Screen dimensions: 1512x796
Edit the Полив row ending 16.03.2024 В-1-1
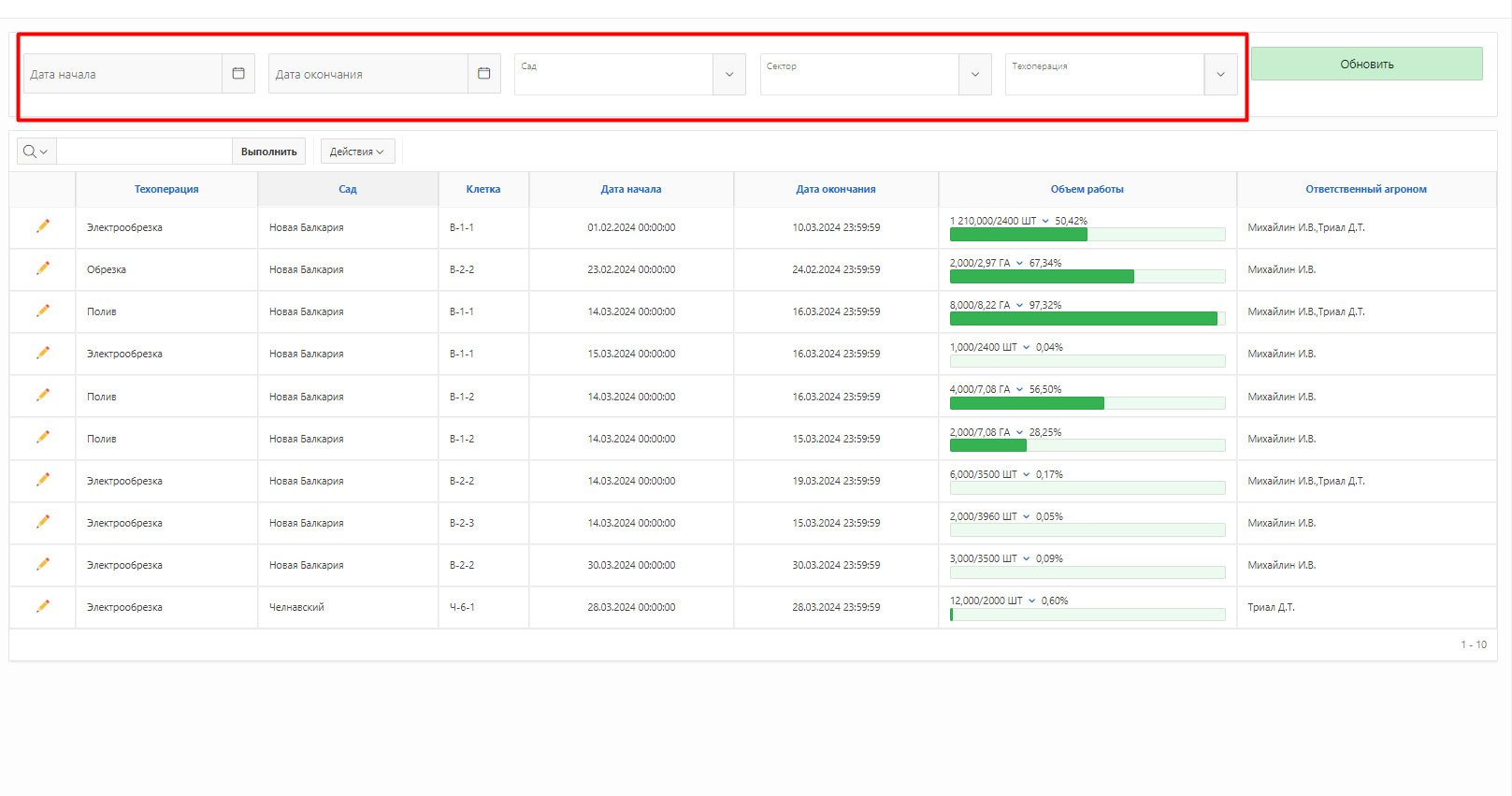43,311
